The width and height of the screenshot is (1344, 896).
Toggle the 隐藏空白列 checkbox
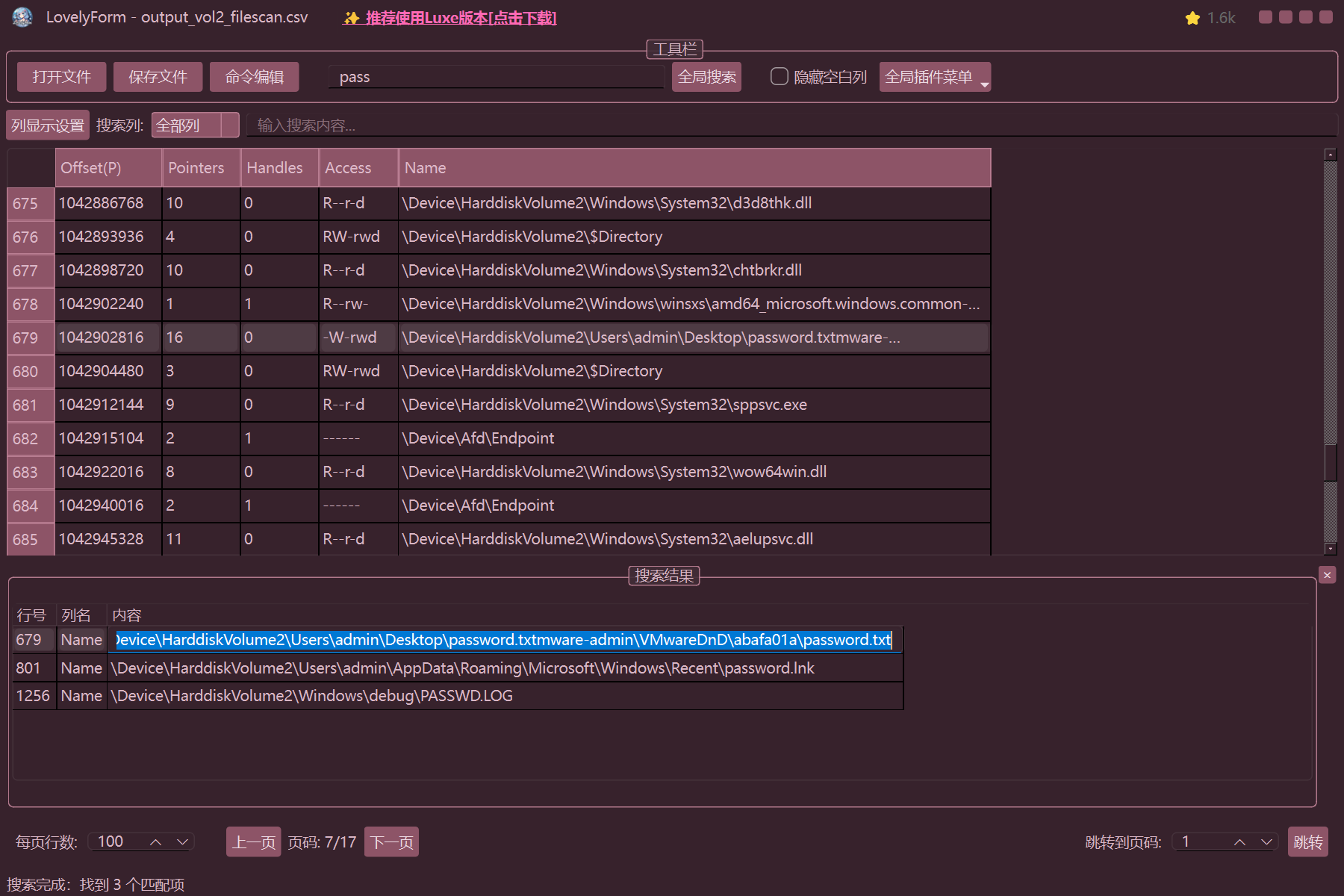[779, 77]
